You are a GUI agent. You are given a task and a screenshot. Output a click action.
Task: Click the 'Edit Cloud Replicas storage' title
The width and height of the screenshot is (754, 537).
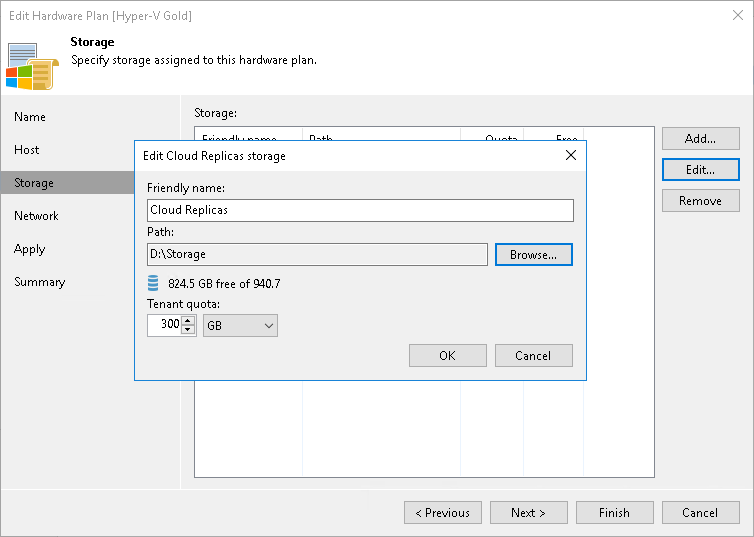point(214,156)
